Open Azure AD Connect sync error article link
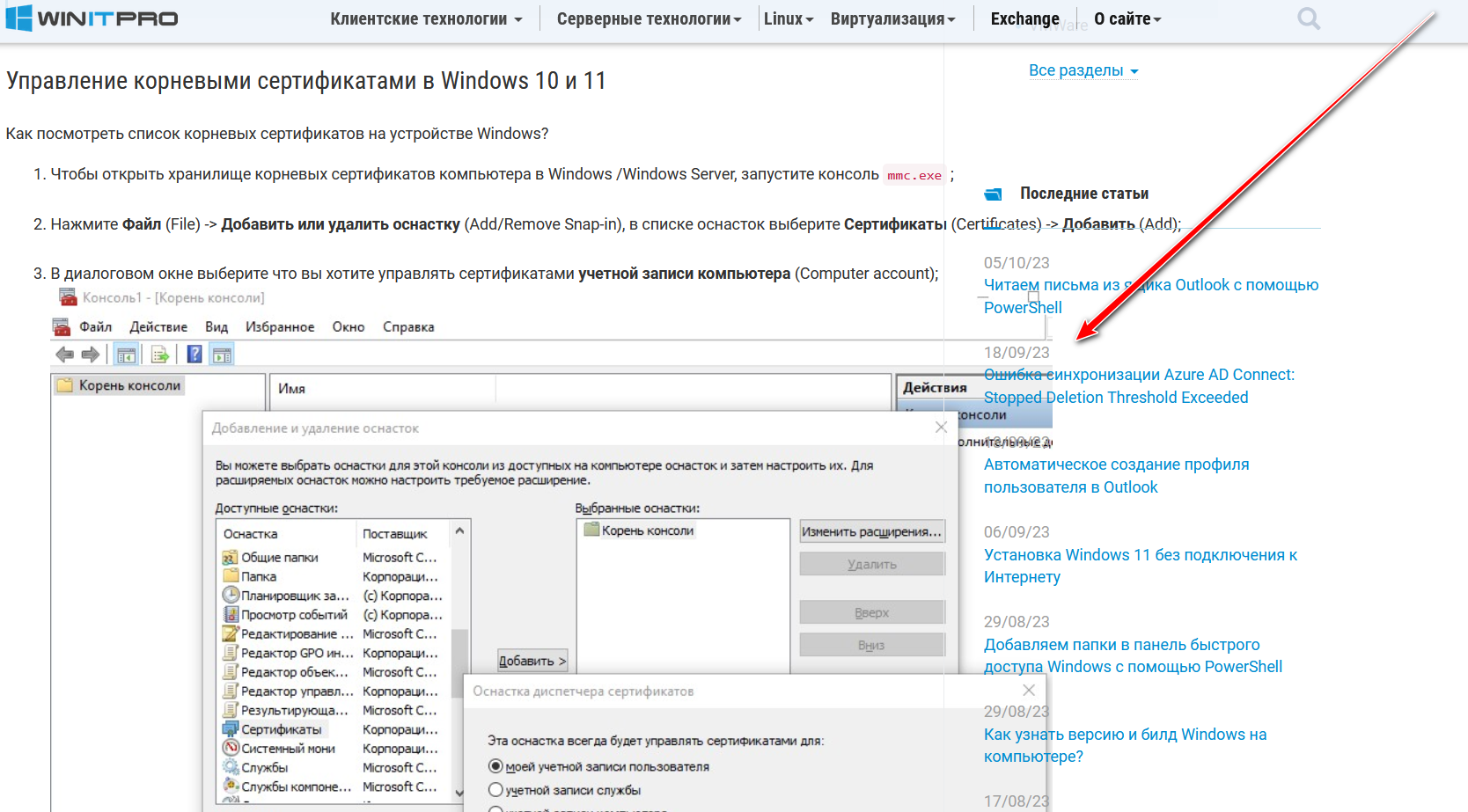 pyautogui.click(x=1139, y=386)
